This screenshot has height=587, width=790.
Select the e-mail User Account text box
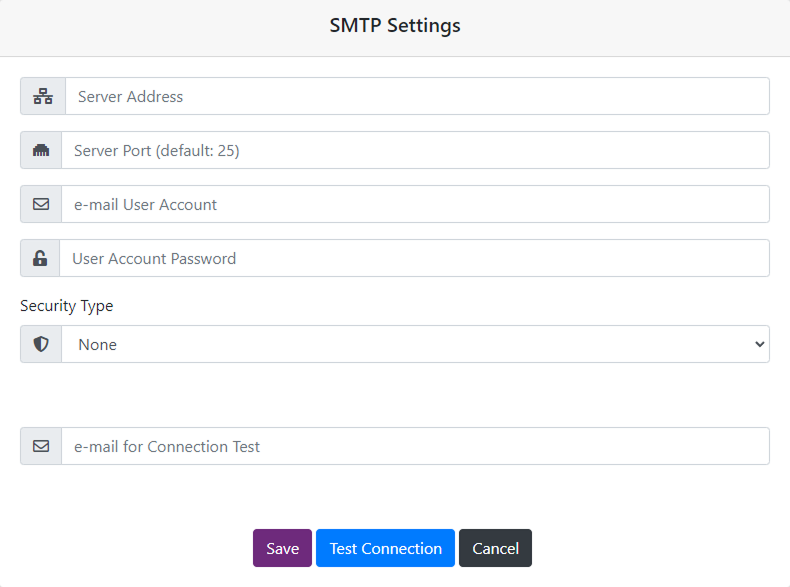(x=414, y=204)
